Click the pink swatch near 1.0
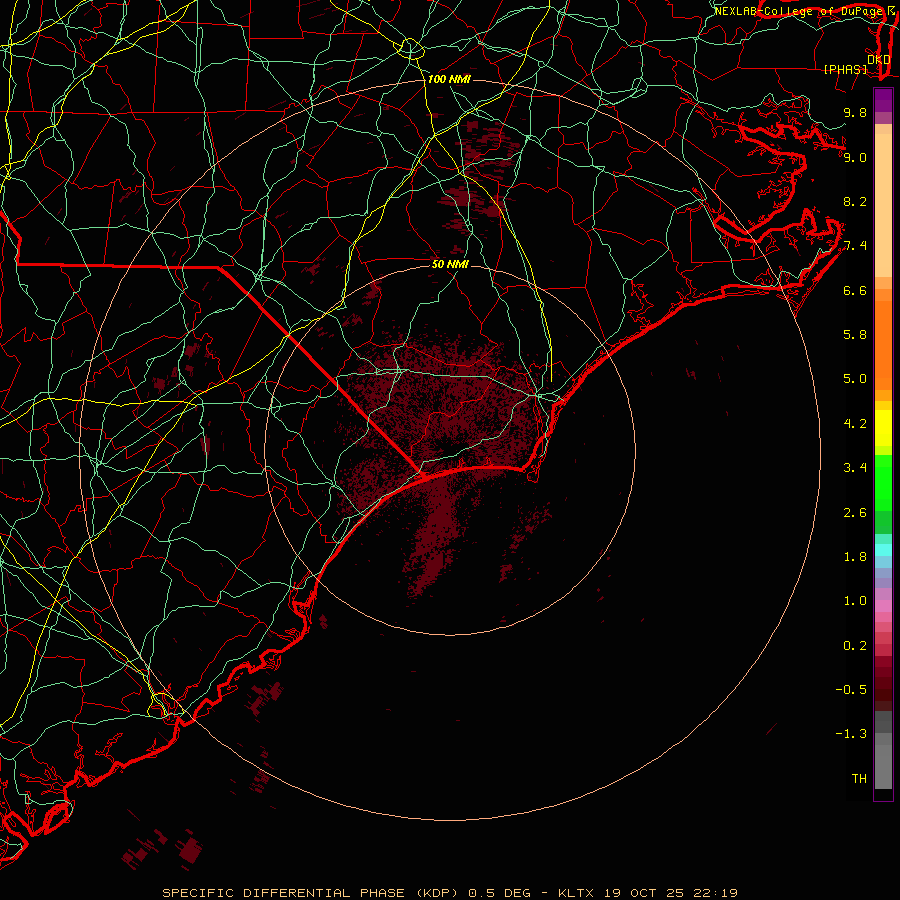Viewport: 900px width, 900px height. [x=883, y=606]
